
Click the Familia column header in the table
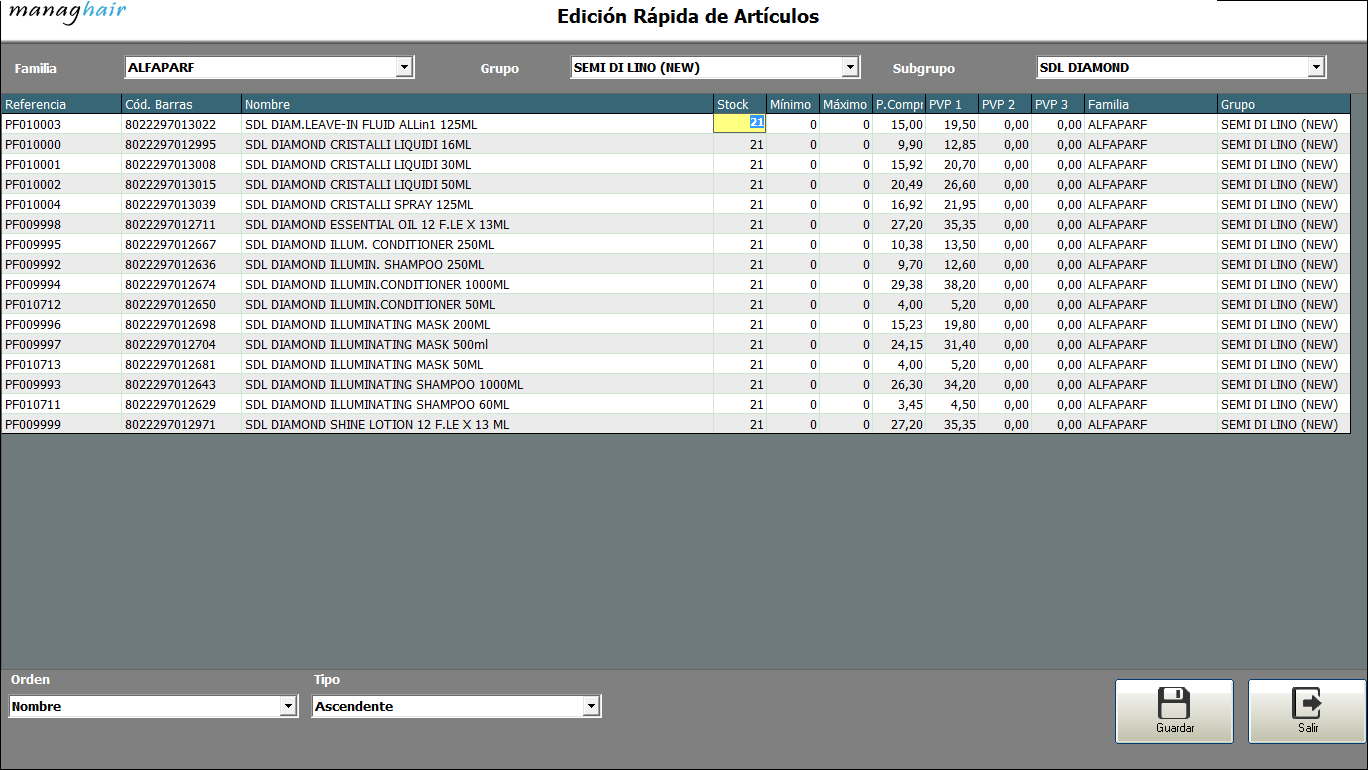[x=1150, y=104]
